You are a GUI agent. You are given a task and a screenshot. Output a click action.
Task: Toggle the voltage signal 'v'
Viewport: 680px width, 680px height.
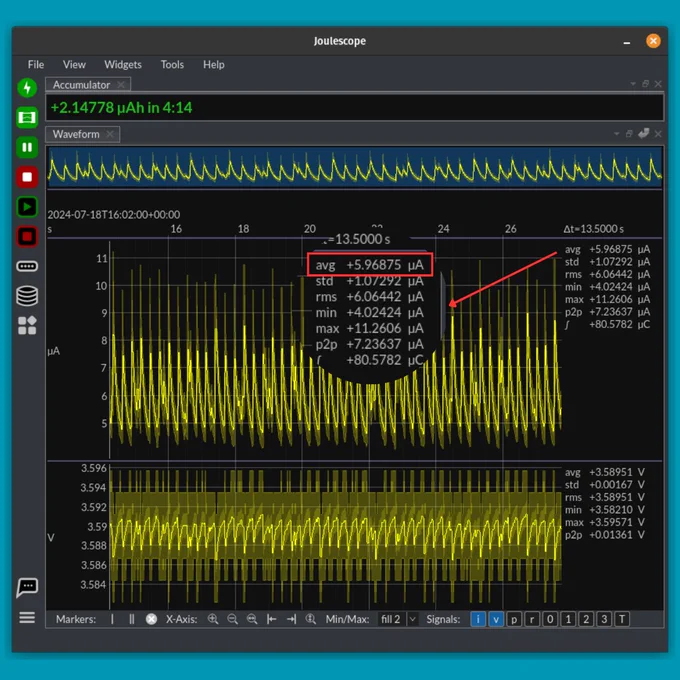pyautogui.click(x=496, y=619)
